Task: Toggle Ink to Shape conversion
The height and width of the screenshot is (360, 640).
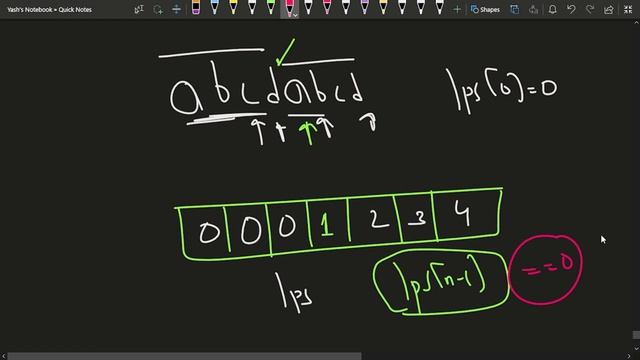Action: pos(515,9)
